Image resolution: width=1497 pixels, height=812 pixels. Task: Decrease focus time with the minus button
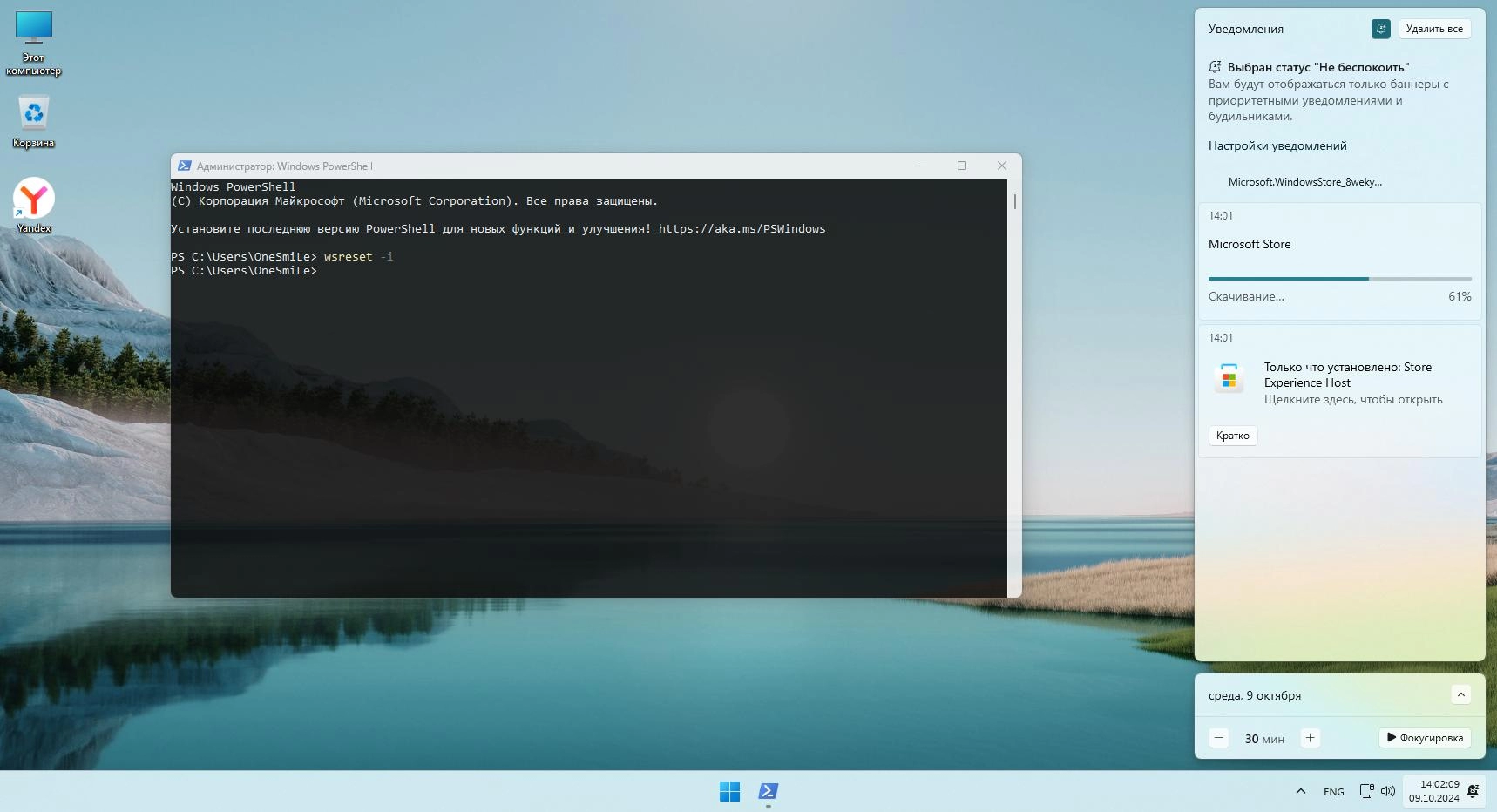tap(1219, 738)
